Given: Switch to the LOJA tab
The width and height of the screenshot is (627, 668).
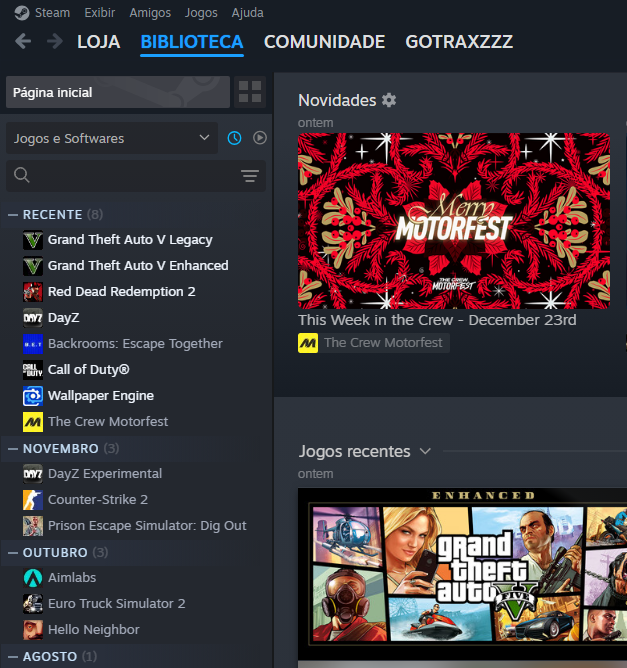Looking at the screenshot, I should point(99,42).
